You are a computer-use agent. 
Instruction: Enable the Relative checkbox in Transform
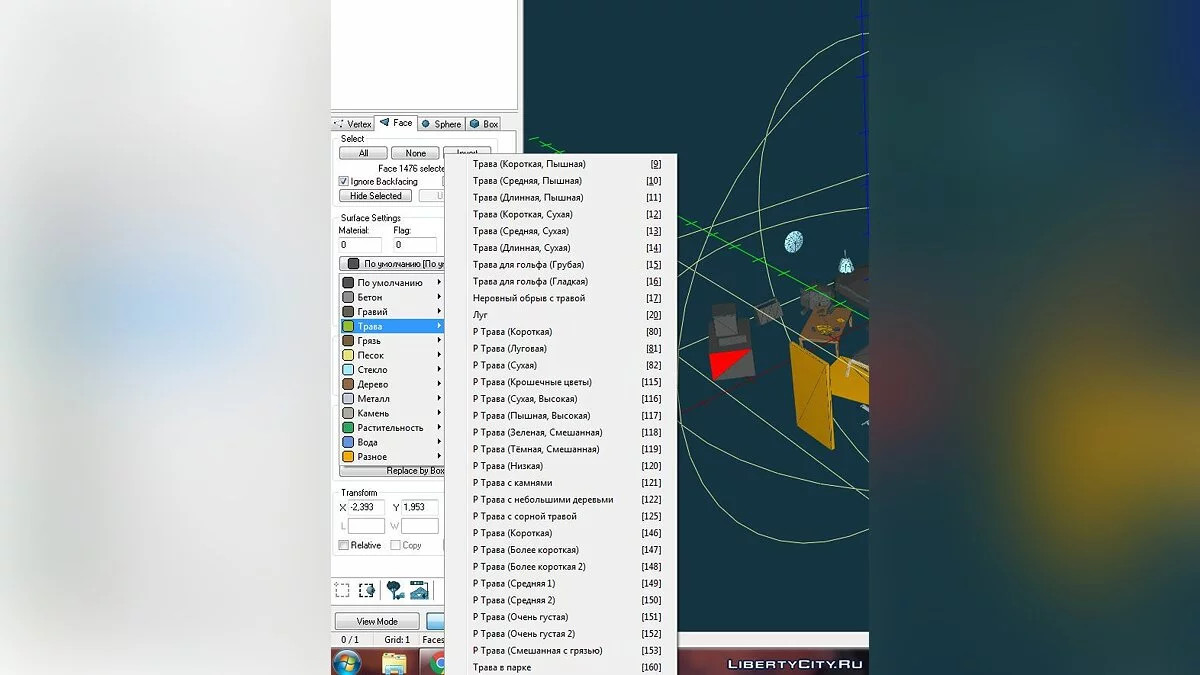point(344,546)
